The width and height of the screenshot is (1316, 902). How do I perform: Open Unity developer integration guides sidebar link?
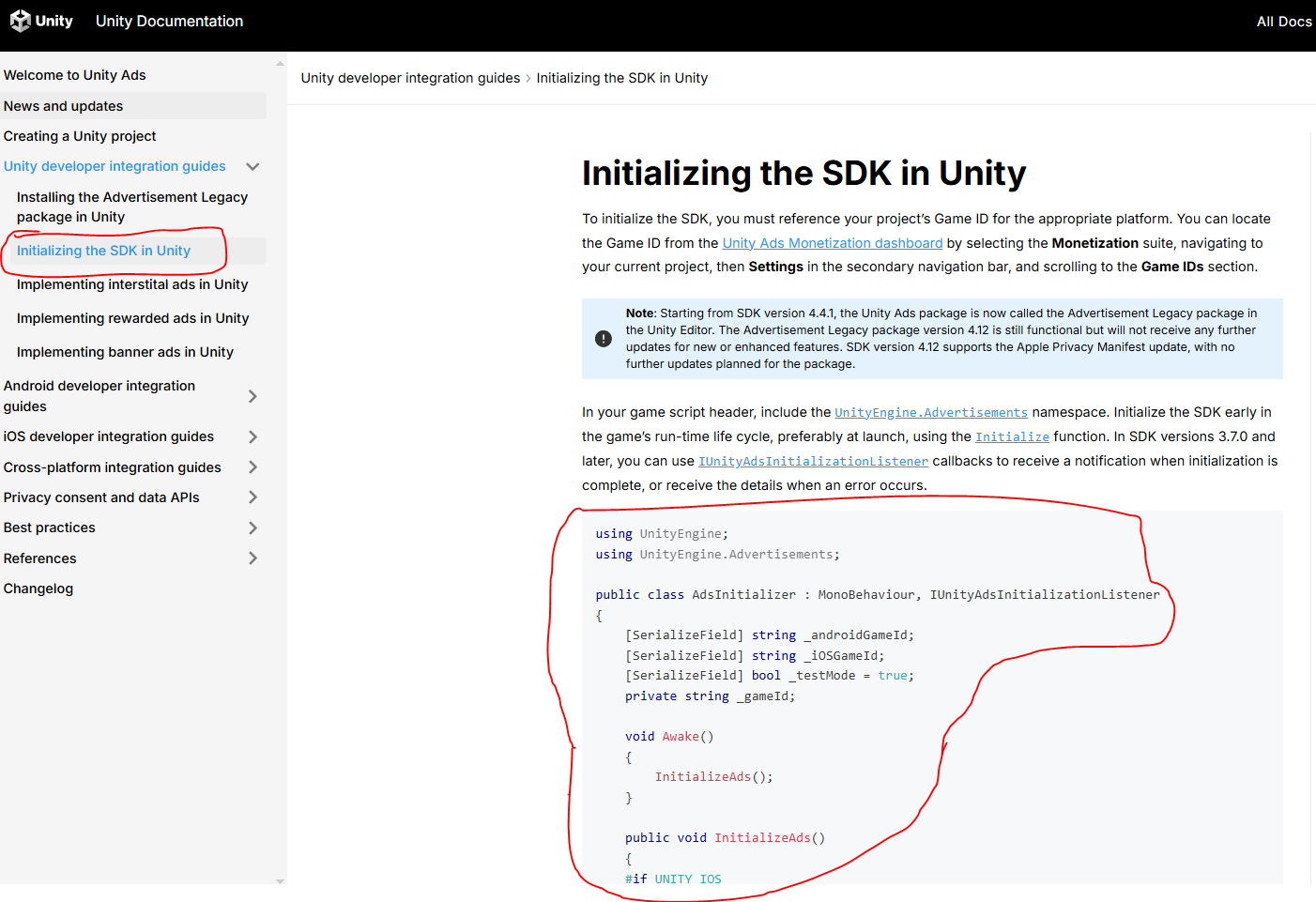[115, 166]
